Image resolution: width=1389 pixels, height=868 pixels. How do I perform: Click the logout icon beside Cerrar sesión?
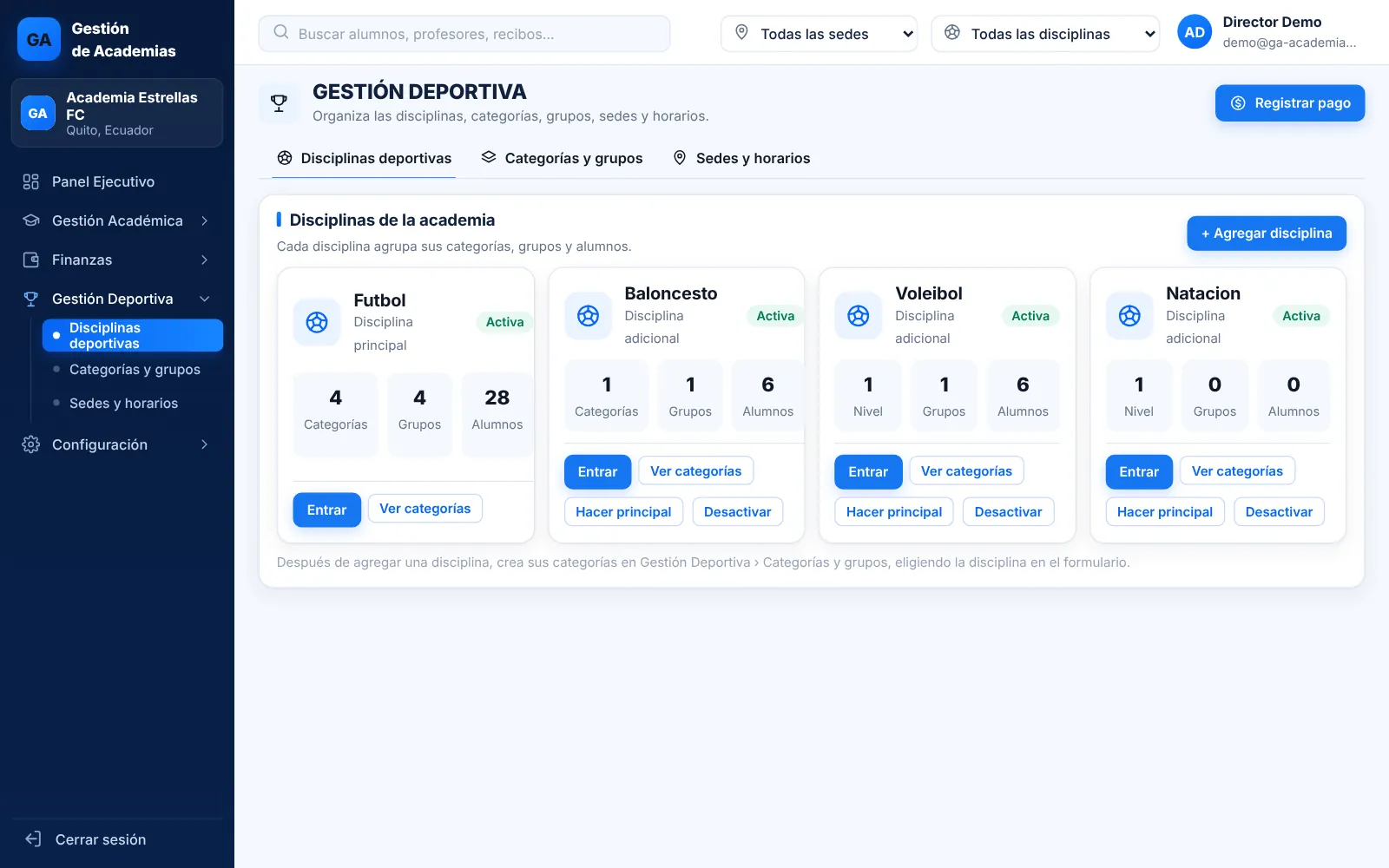click(33, 839)
